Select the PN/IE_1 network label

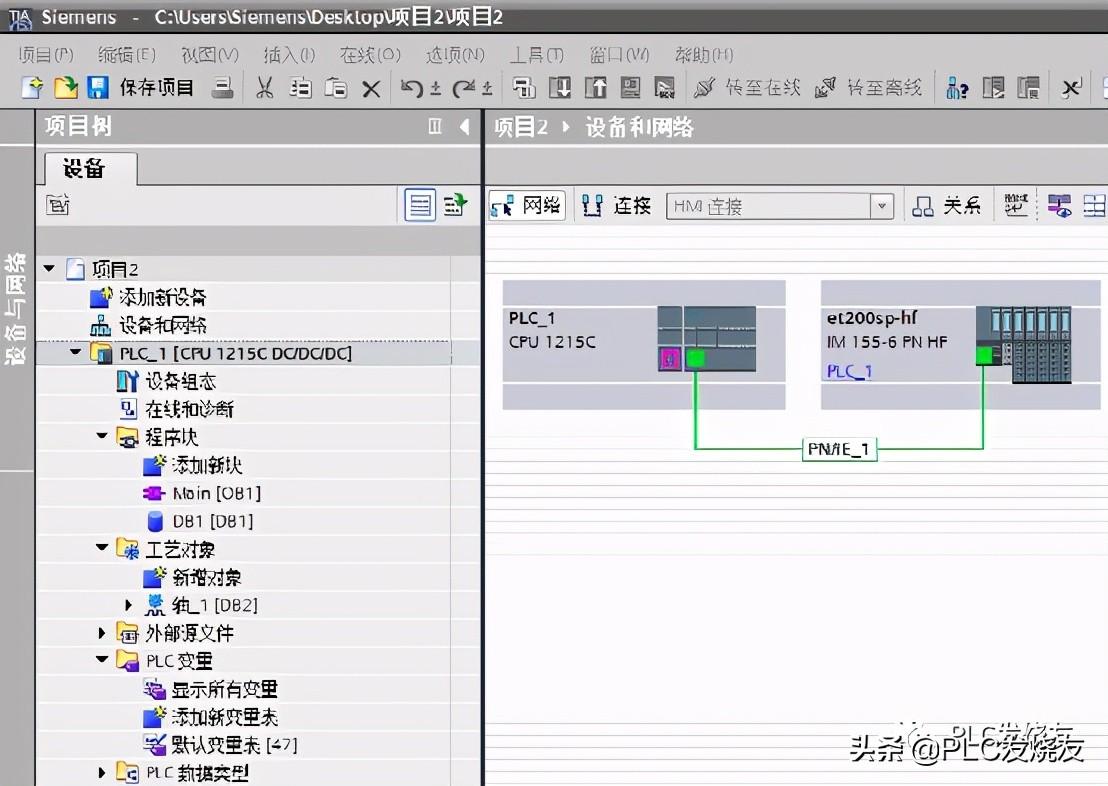pyautogui.click(x=839, y=449)
